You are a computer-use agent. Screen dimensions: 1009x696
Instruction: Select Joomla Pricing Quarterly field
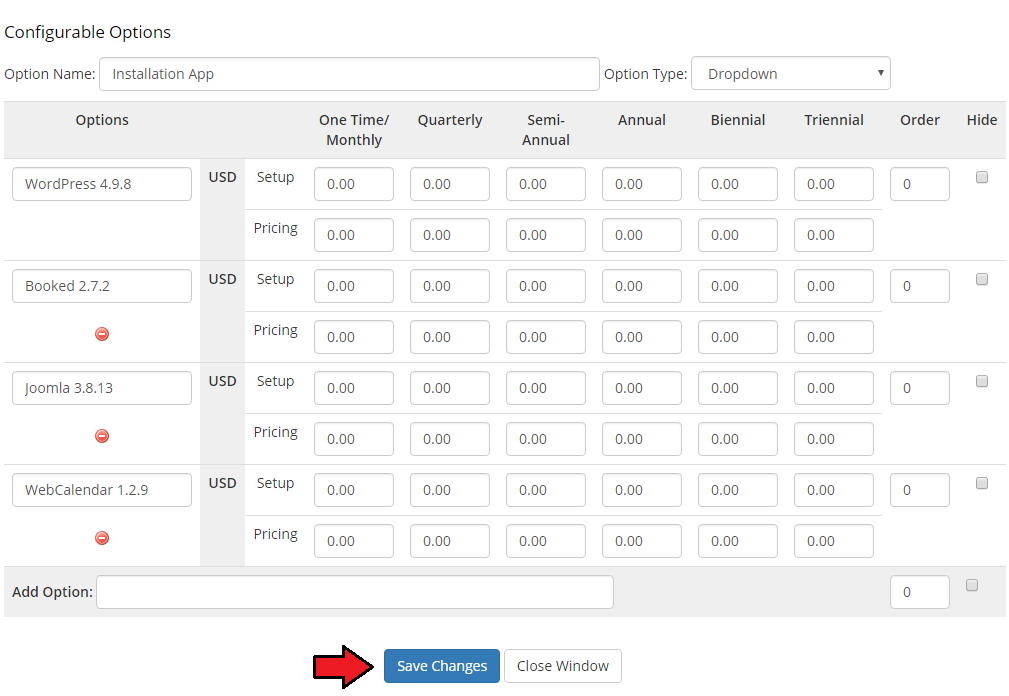450,439
